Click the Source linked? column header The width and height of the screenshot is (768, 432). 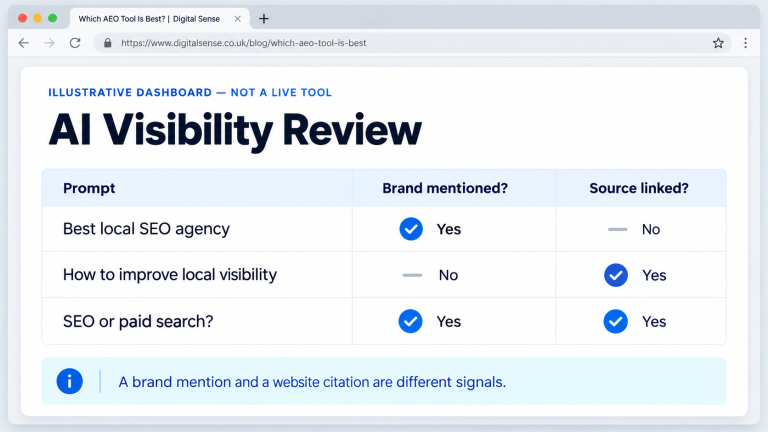click(639, 188)
